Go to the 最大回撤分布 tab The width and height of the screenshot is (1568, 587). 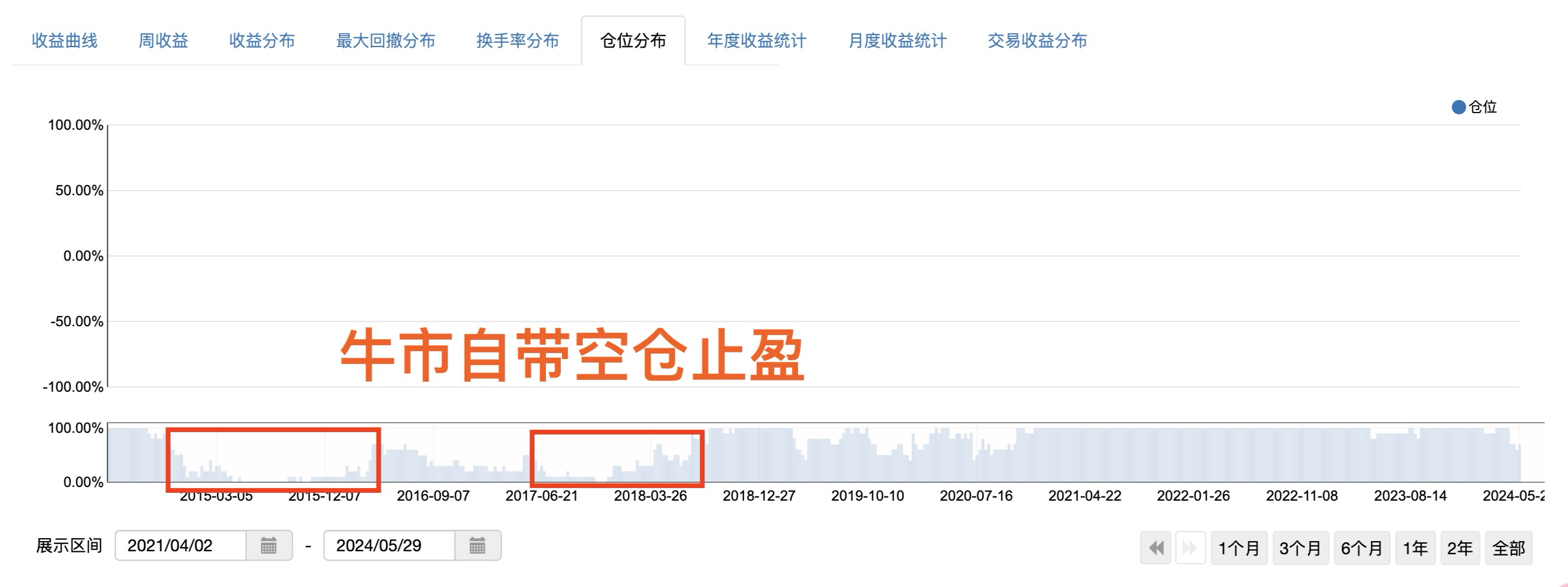(385, 41)
